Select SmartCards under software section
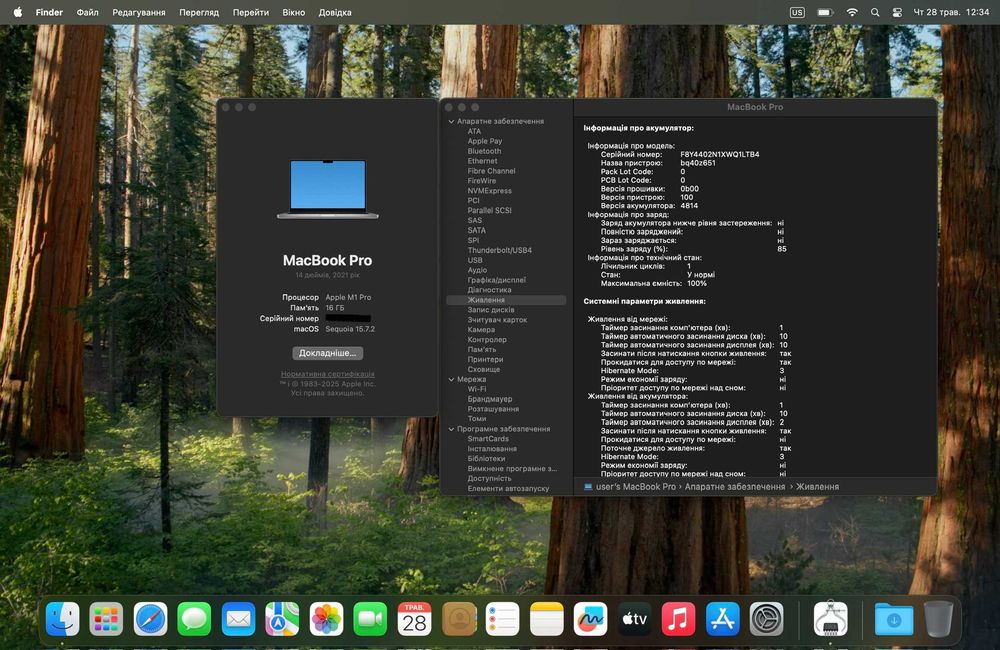Viewport: 1000px width, 650px height. (x=488, y=439)
